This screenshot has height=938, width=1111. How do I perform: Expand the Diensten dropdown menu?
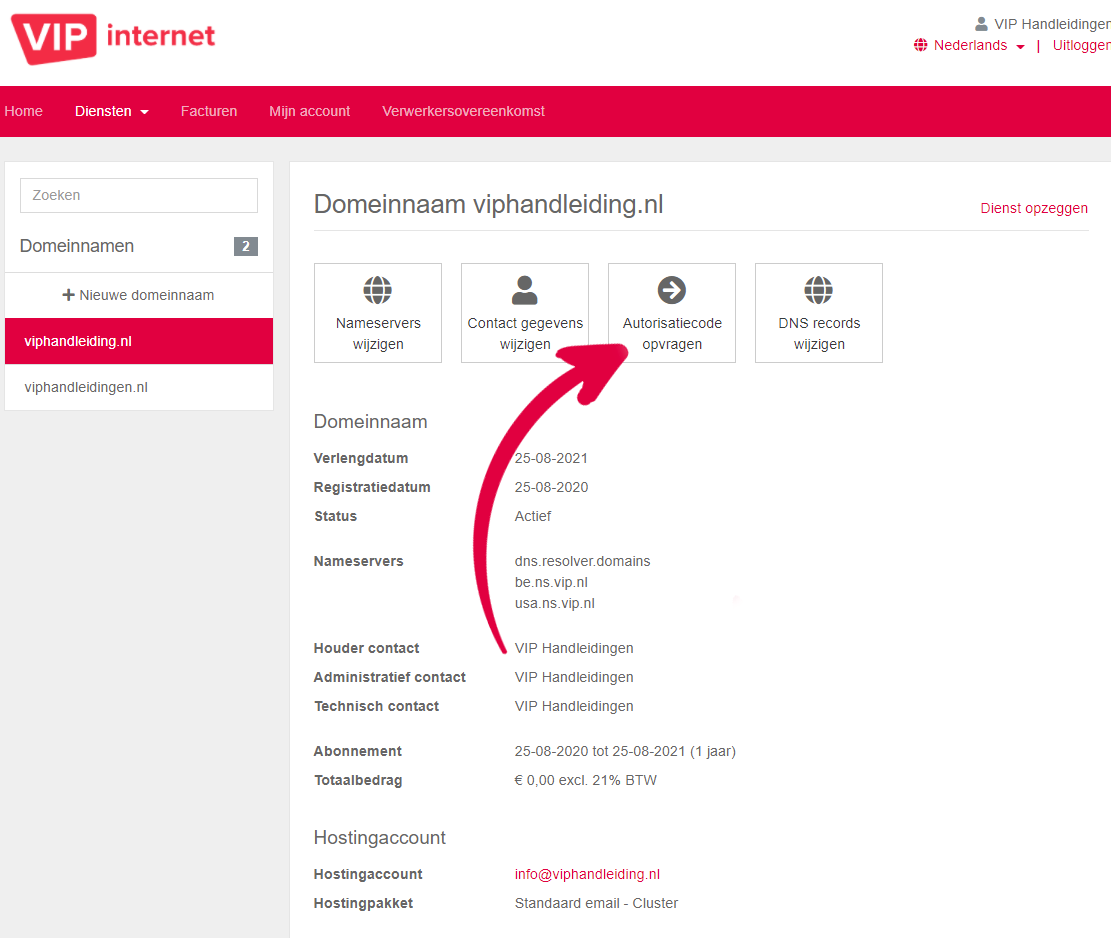(x=112, y=111)
